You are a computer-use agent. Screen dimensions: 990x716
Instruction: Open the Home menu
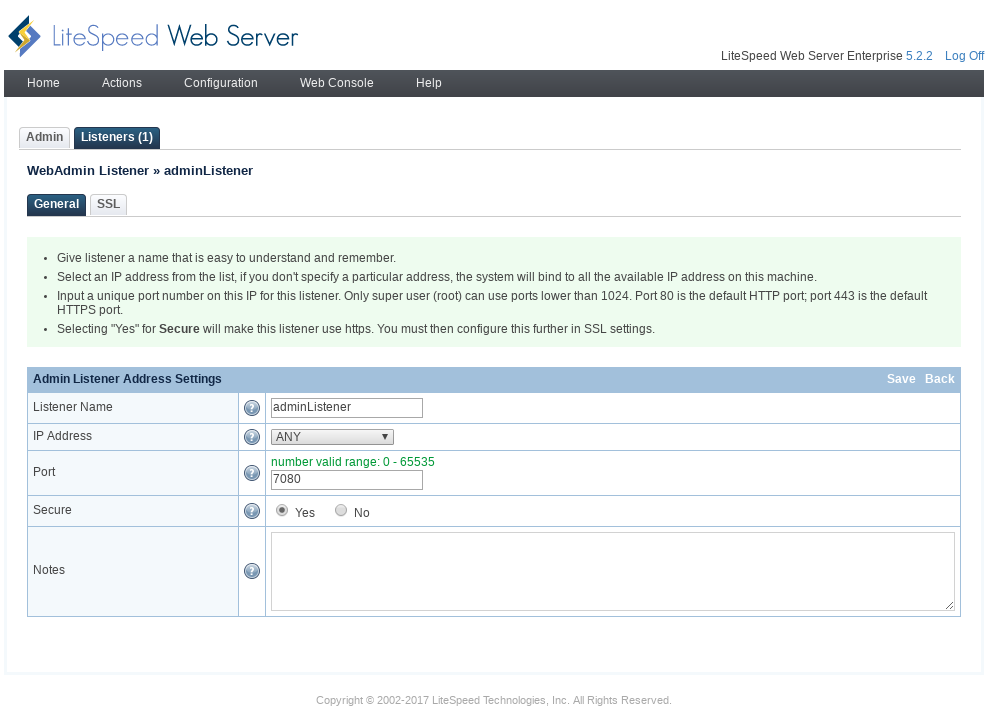[43, 83]
